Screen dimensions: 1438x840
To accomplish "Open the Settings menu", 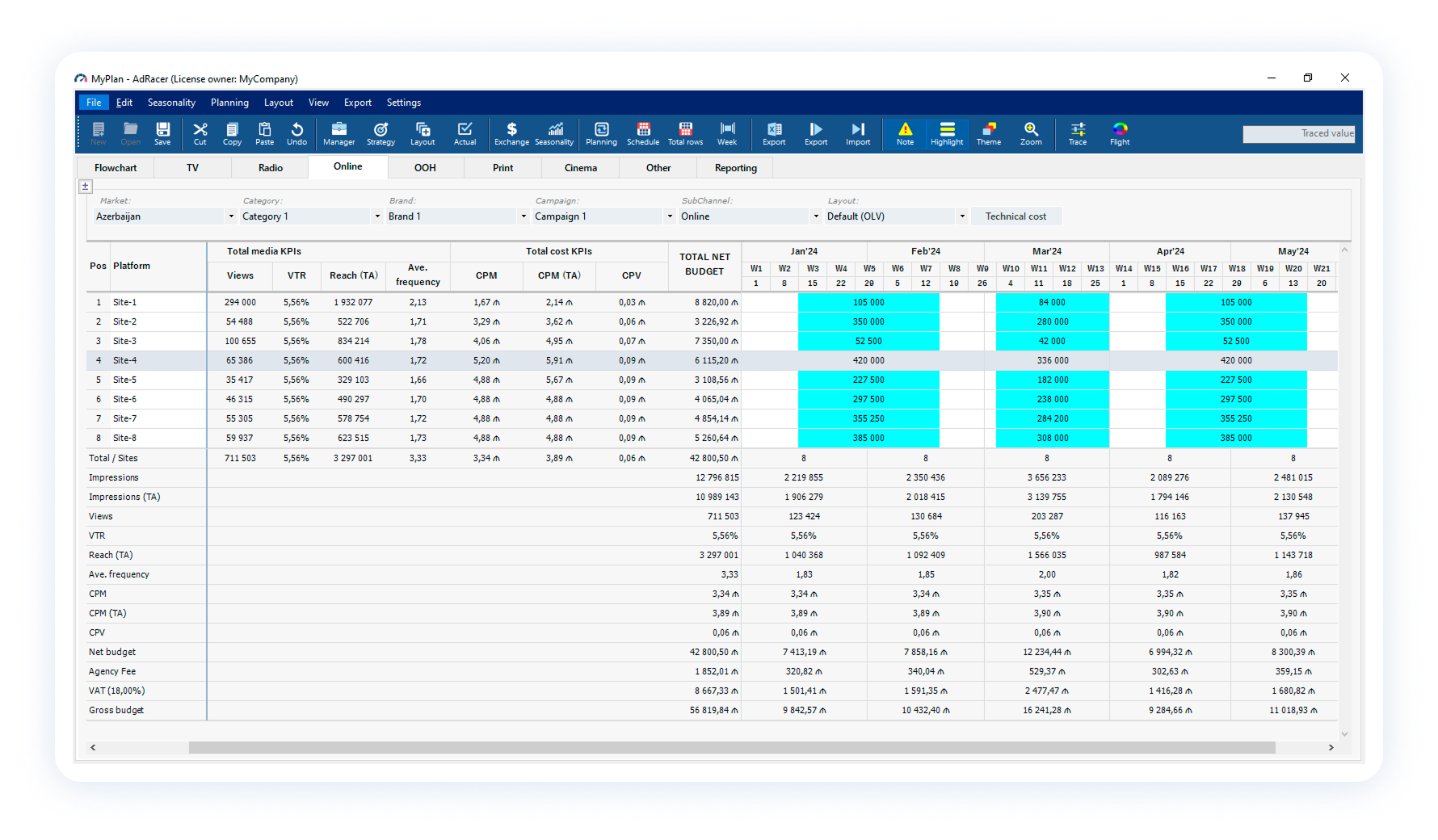I will pos(404,103).
